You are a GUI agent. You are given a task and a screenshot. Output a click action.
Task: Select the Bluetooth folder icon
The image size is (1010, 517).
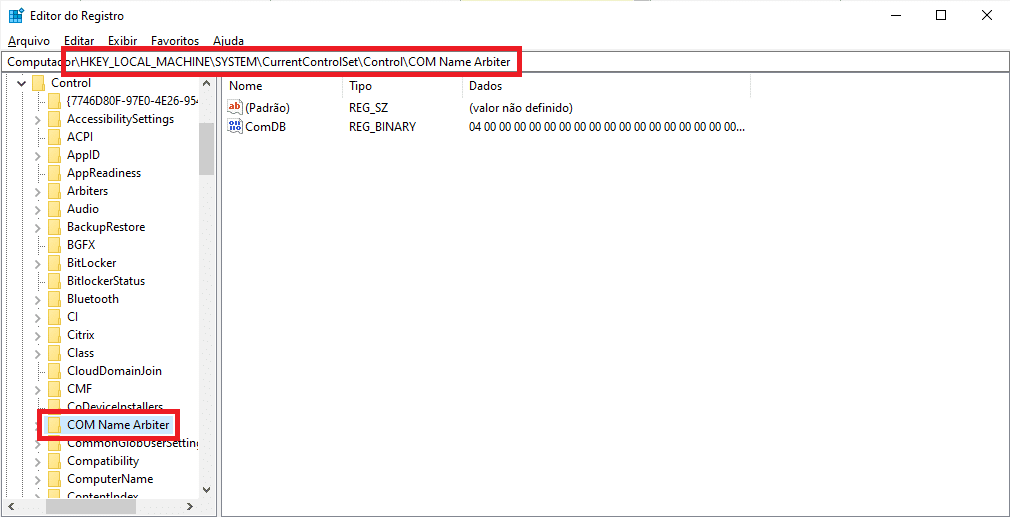click(54, 299)
